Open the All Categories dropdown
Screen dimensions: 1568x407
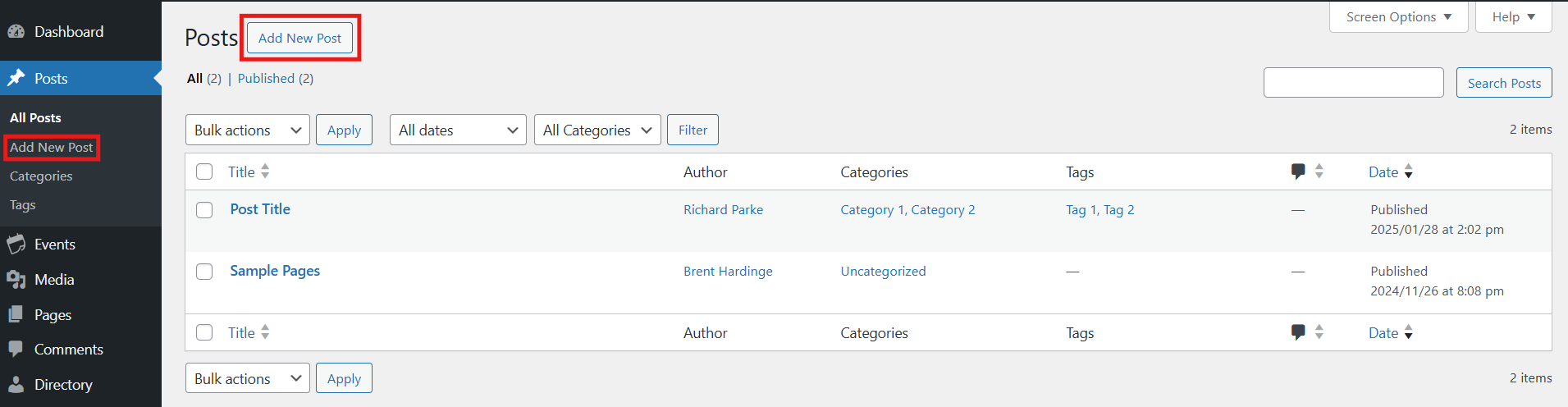[597, 130]
